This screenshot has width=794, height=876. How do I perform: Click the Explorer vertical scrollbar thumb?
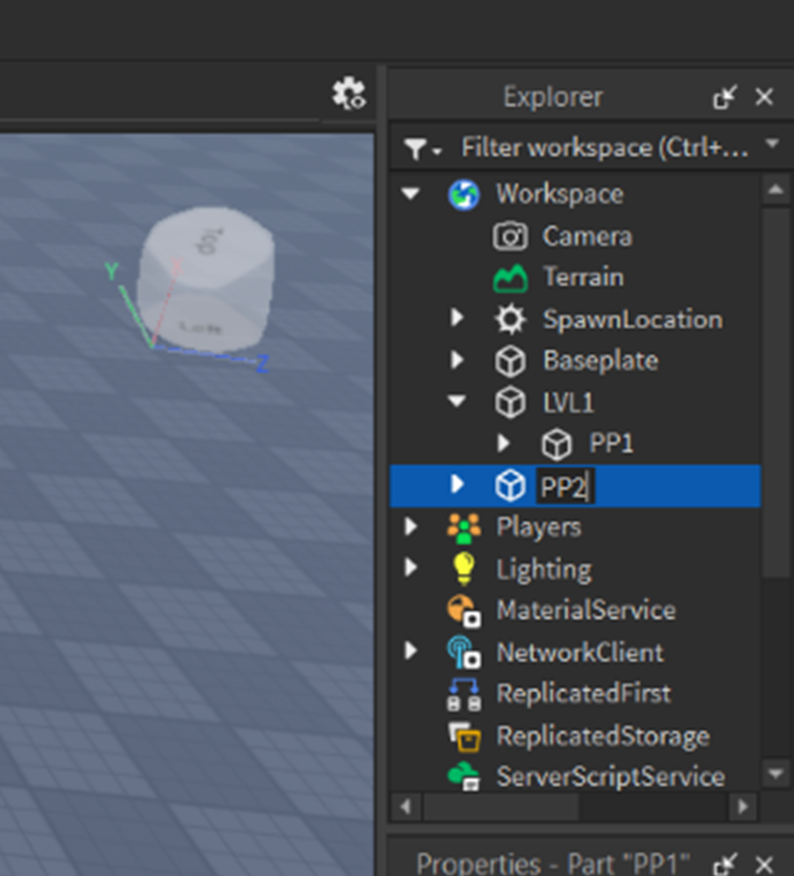click(x=775, y=392)
